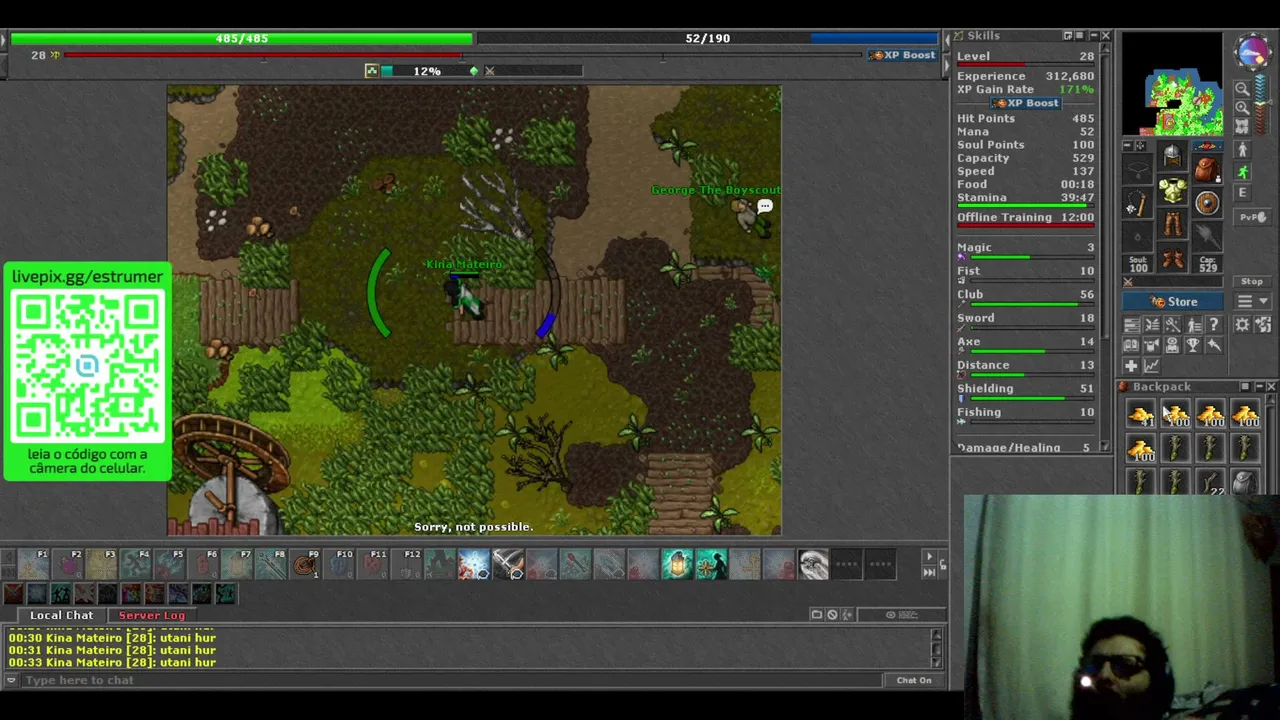Click the minimap thumbnail
Image resolution: width=1280 pixels, height=720 pixels.
[1172, 86]
